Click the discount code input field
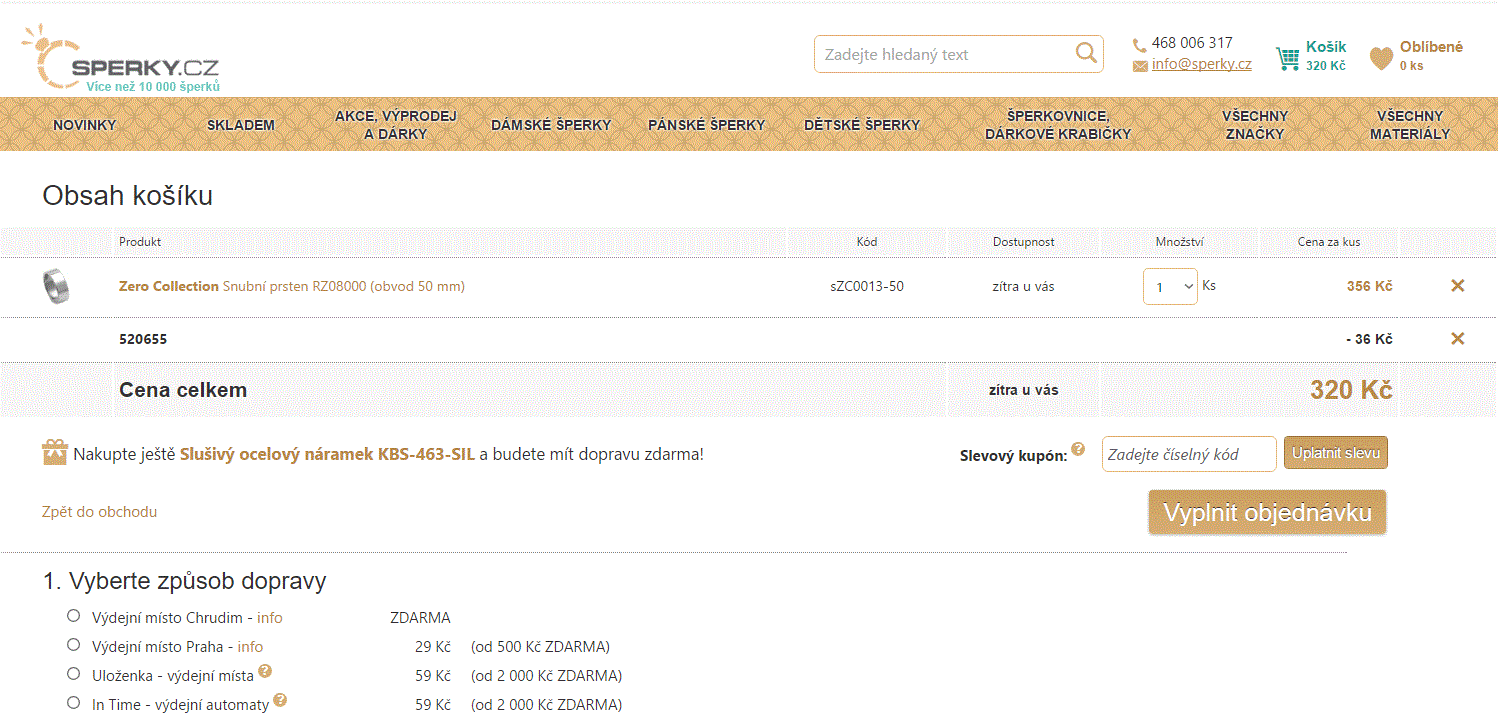This screenshot has width=1508, height=713. [x=1188, y=454]
